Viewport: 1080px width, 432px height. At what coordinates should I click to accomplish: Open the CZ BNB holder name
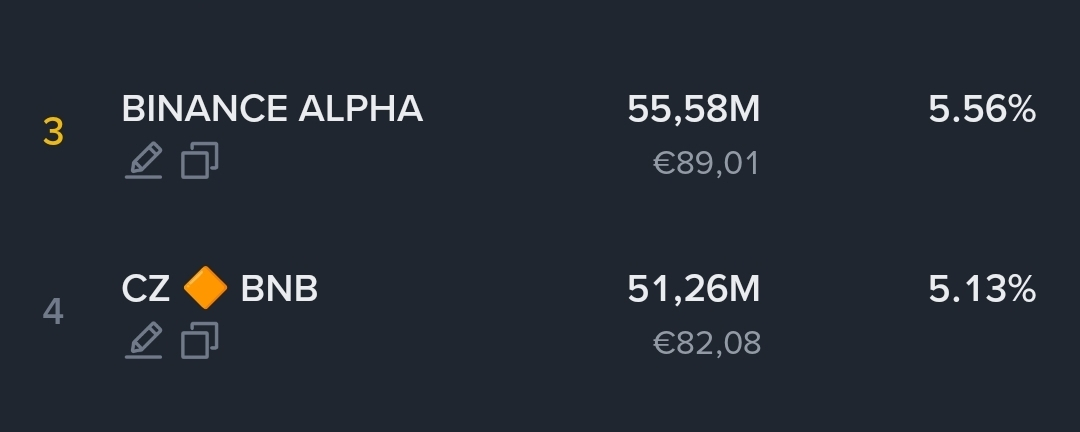(x=220, y=289)
